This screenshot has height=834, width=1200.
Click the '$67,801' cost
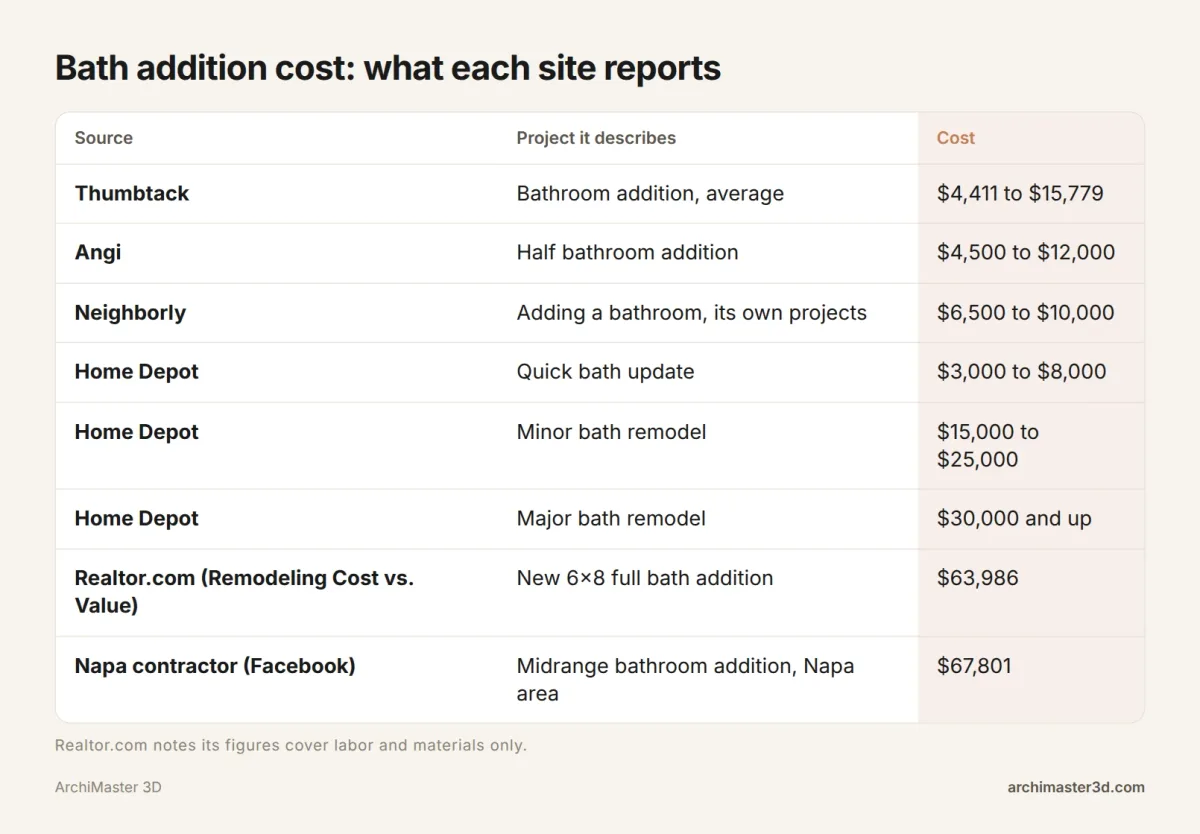coord(974,665)
